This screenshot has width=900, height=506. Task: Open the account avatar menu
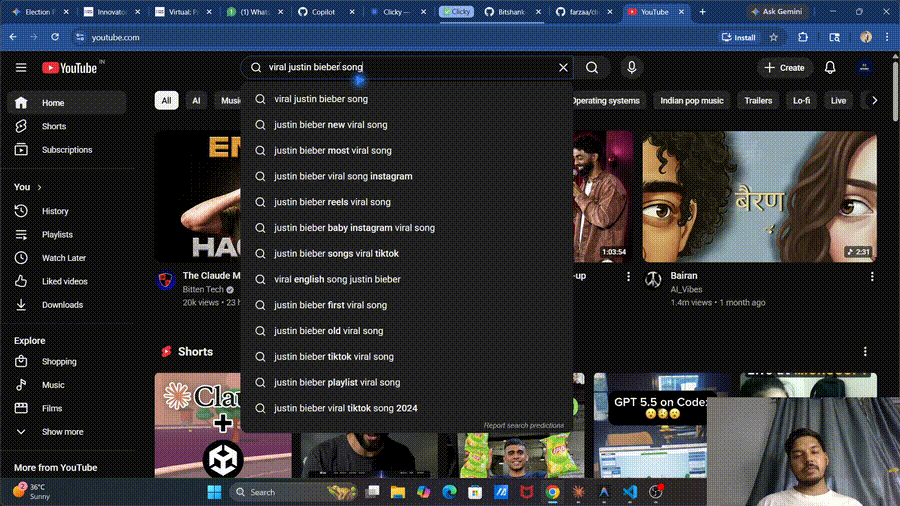coord(864,68)
